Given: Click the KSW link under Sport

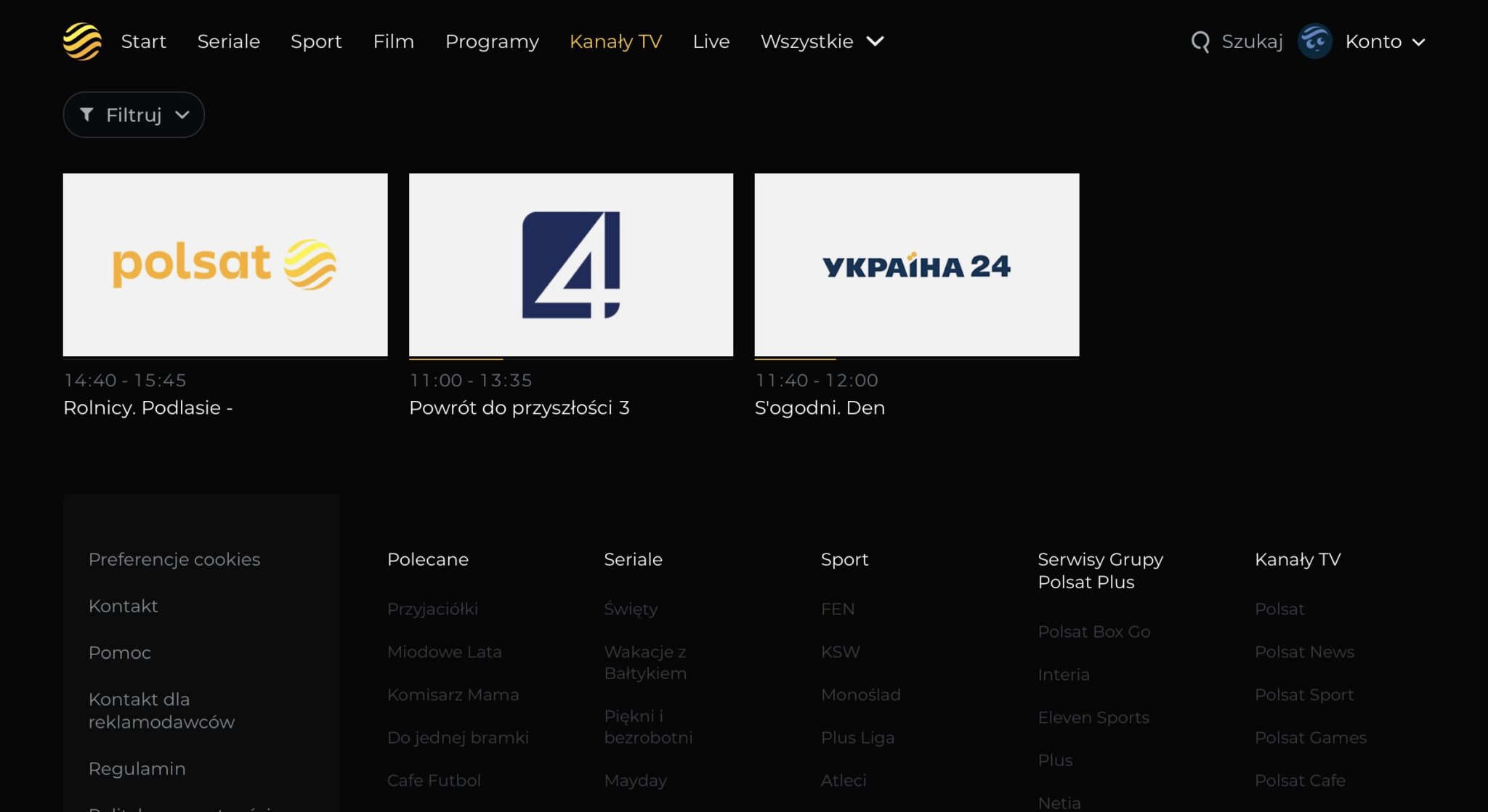Looking at the screenshot, I should (x=840, y=651).
